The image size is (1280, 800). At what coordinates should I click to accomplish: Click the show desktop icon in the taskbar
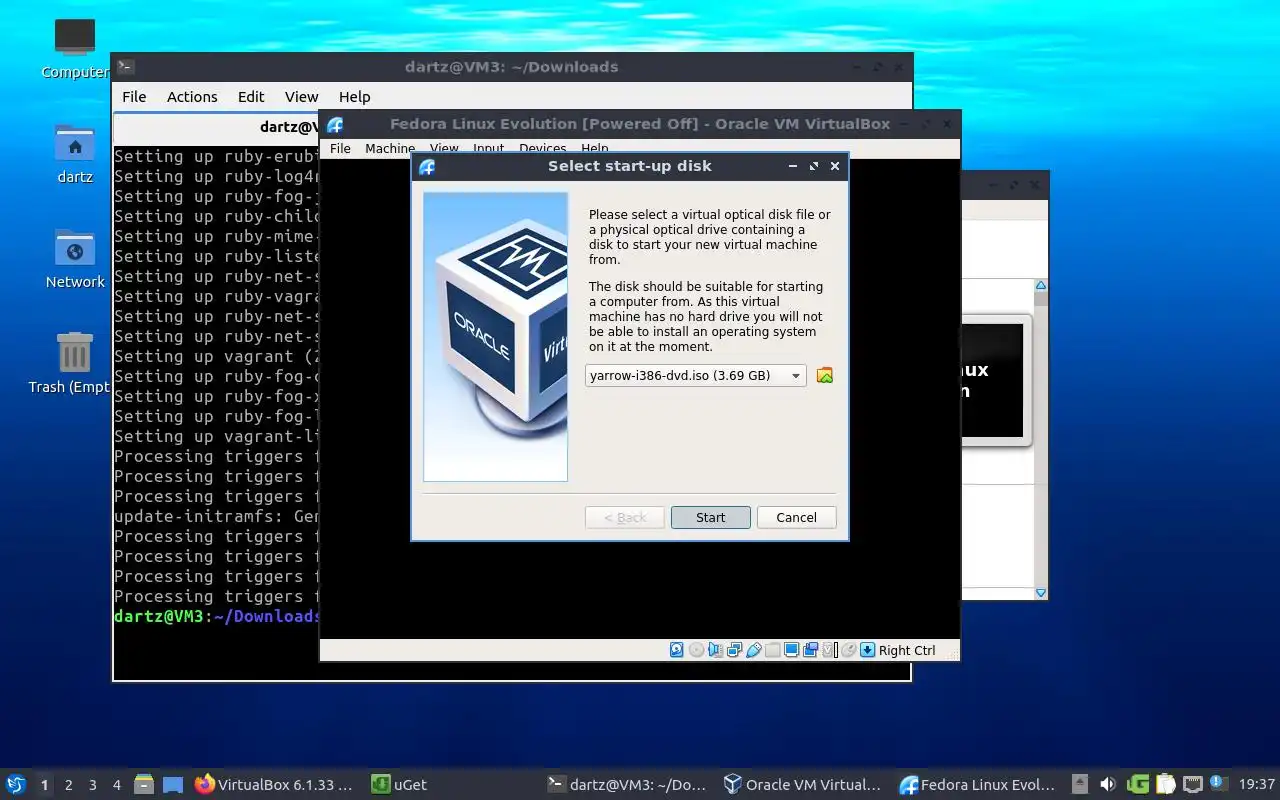[173, 785]
